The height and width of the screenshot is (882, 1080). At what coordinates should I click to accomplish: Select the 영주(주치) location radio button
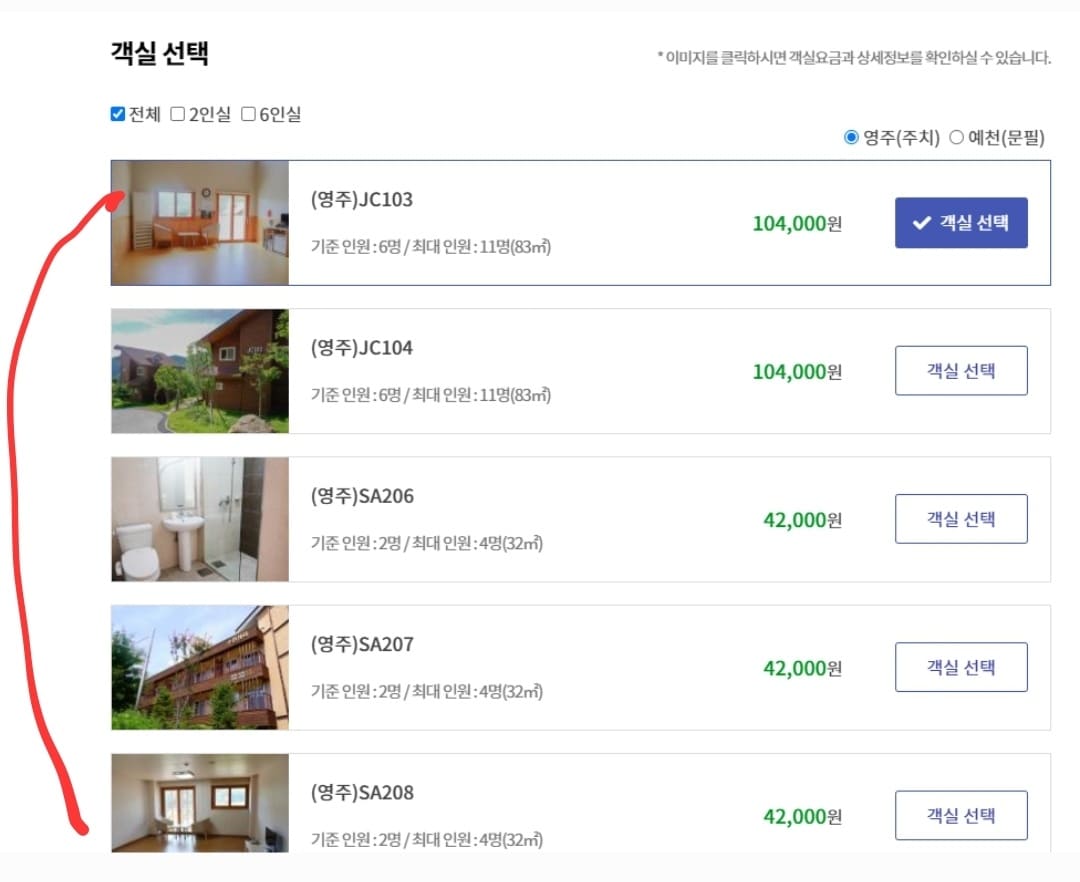pos(851,137)
